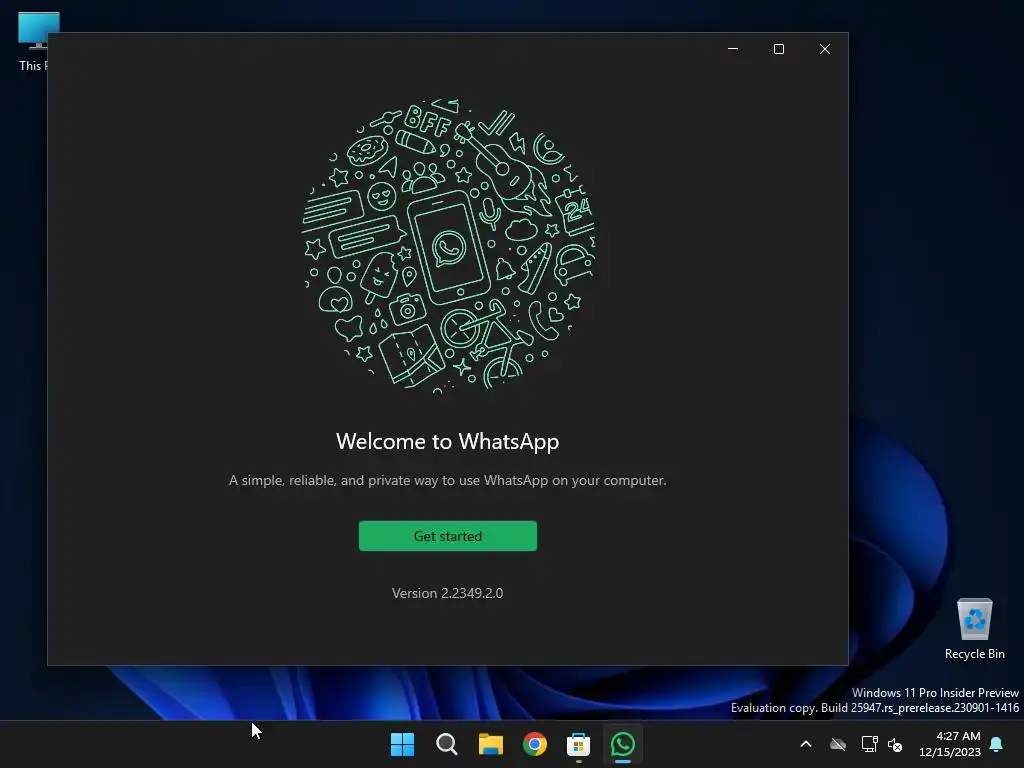Click the WhatsApp taskbar icon
The width and height of the screenshot is (1024, 768).
622,744
